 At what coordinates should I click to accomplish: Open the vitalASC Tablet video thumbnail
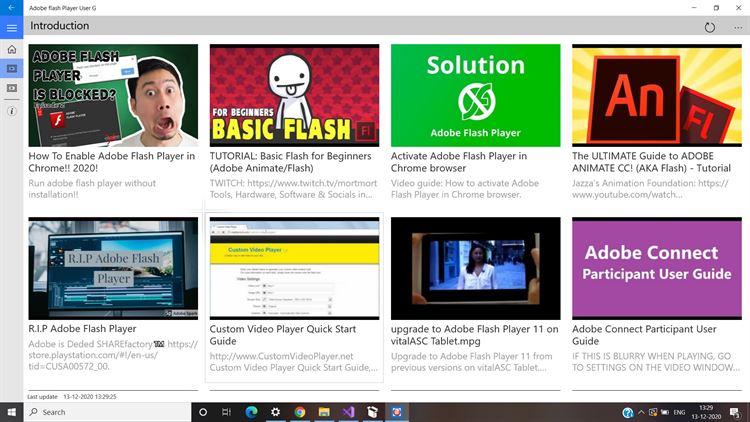(475, 268)
